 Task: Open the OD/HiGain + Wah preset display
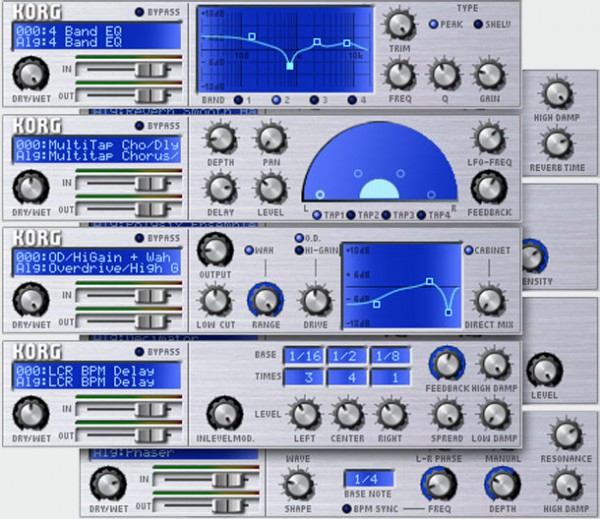97,263
